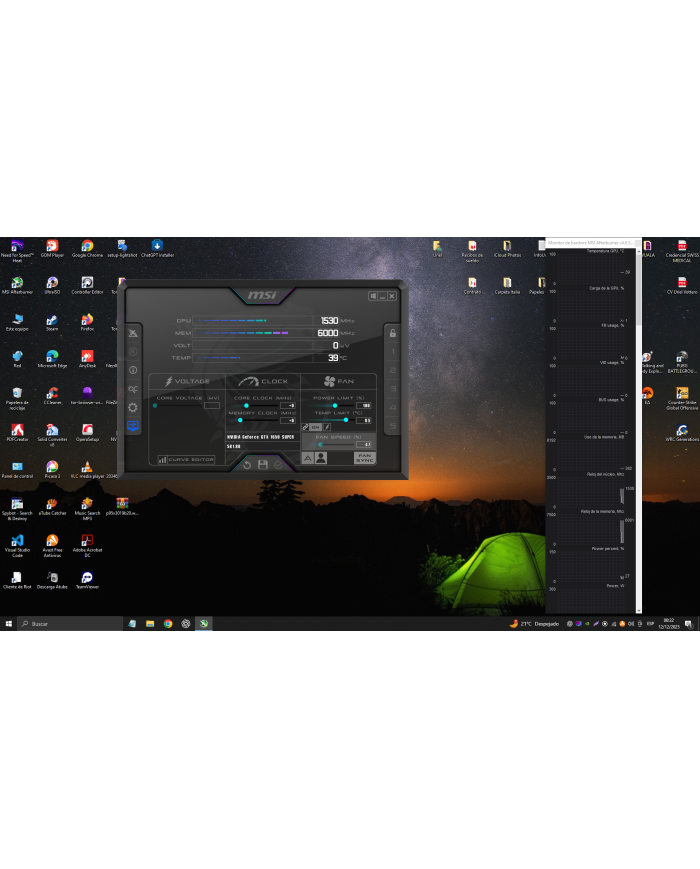Apply settings with the checkmark icon
The height and width of the screenshot is (869, 700).
278,465
